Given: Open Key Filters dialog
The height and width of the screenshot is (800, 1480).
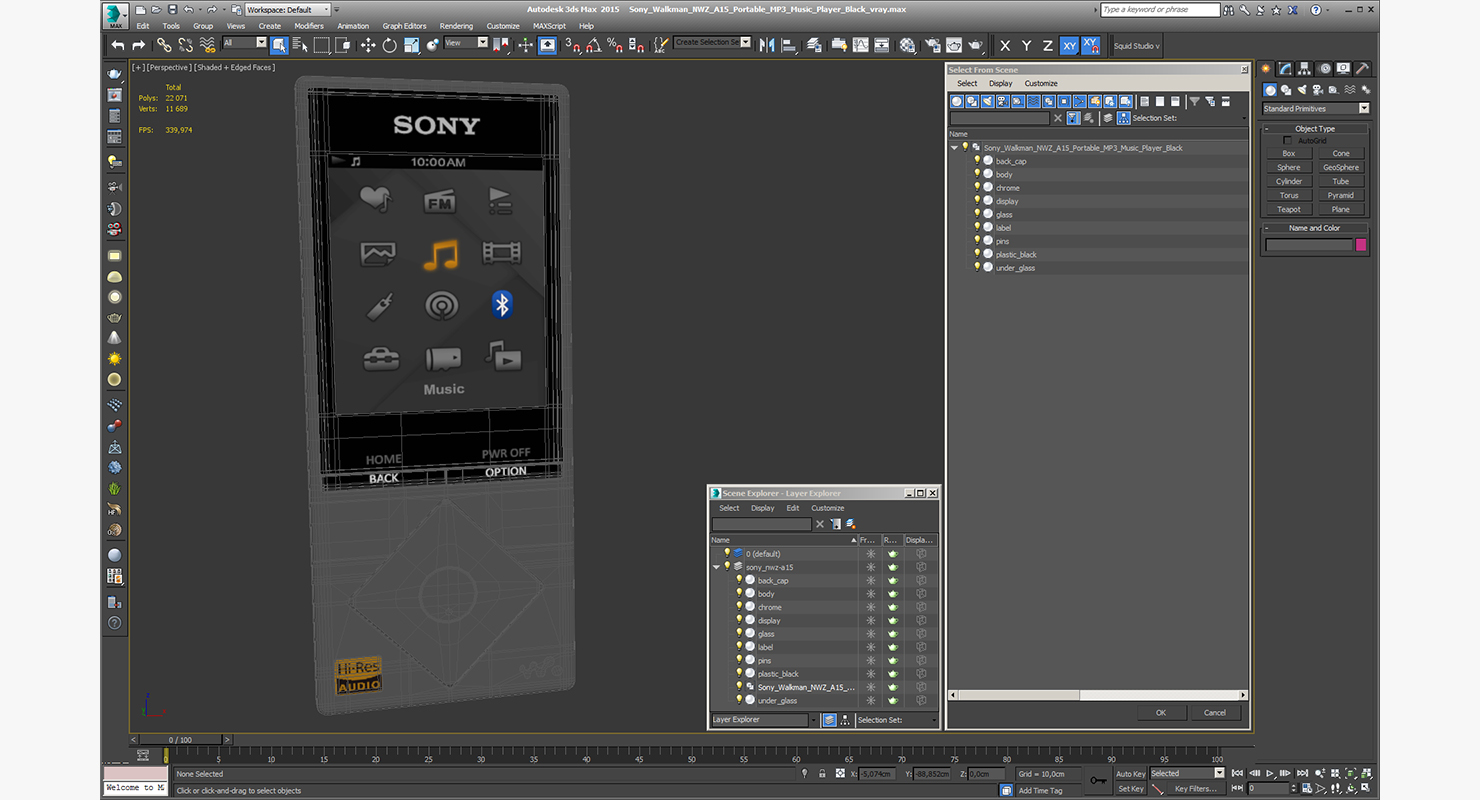Looking at the screenshot, I should click(x=1196, y=789).
